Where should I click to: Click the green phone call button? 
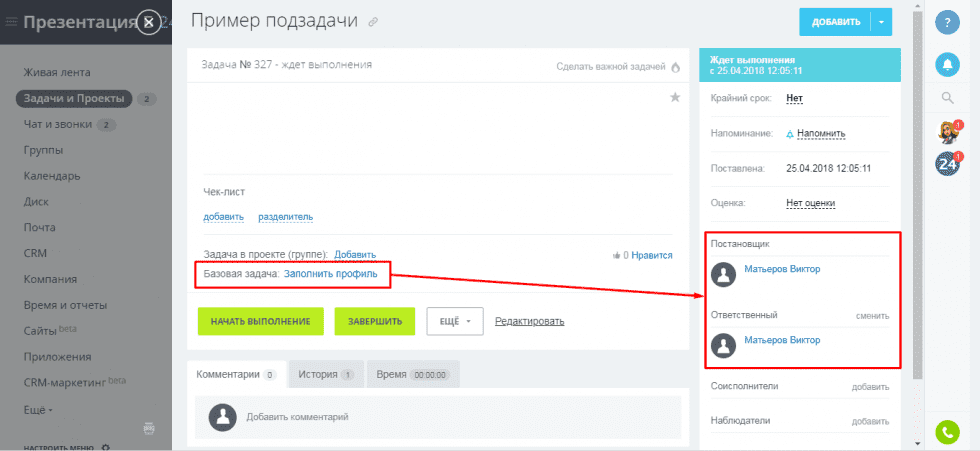click(948, 432)
